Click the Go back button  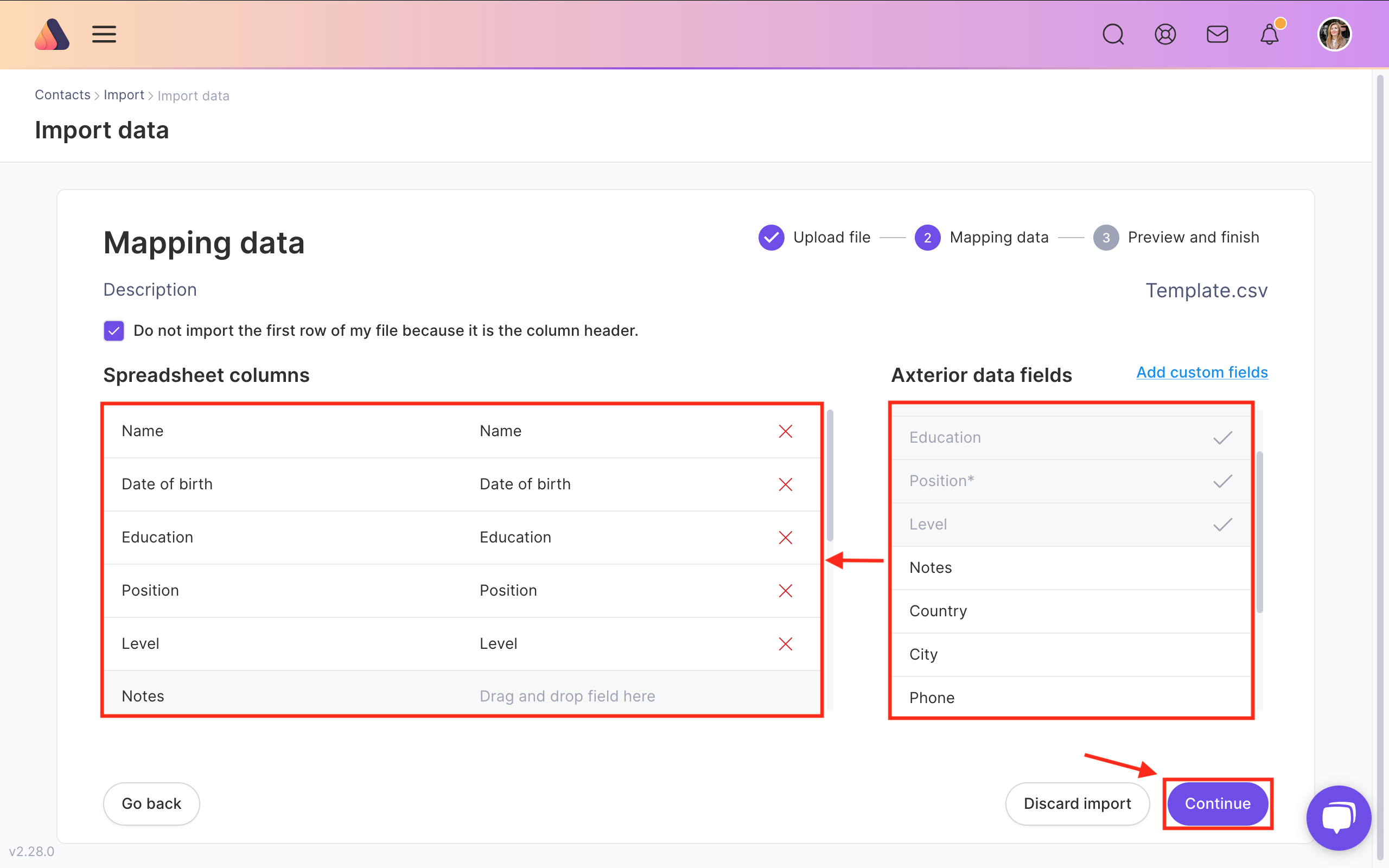151,803
